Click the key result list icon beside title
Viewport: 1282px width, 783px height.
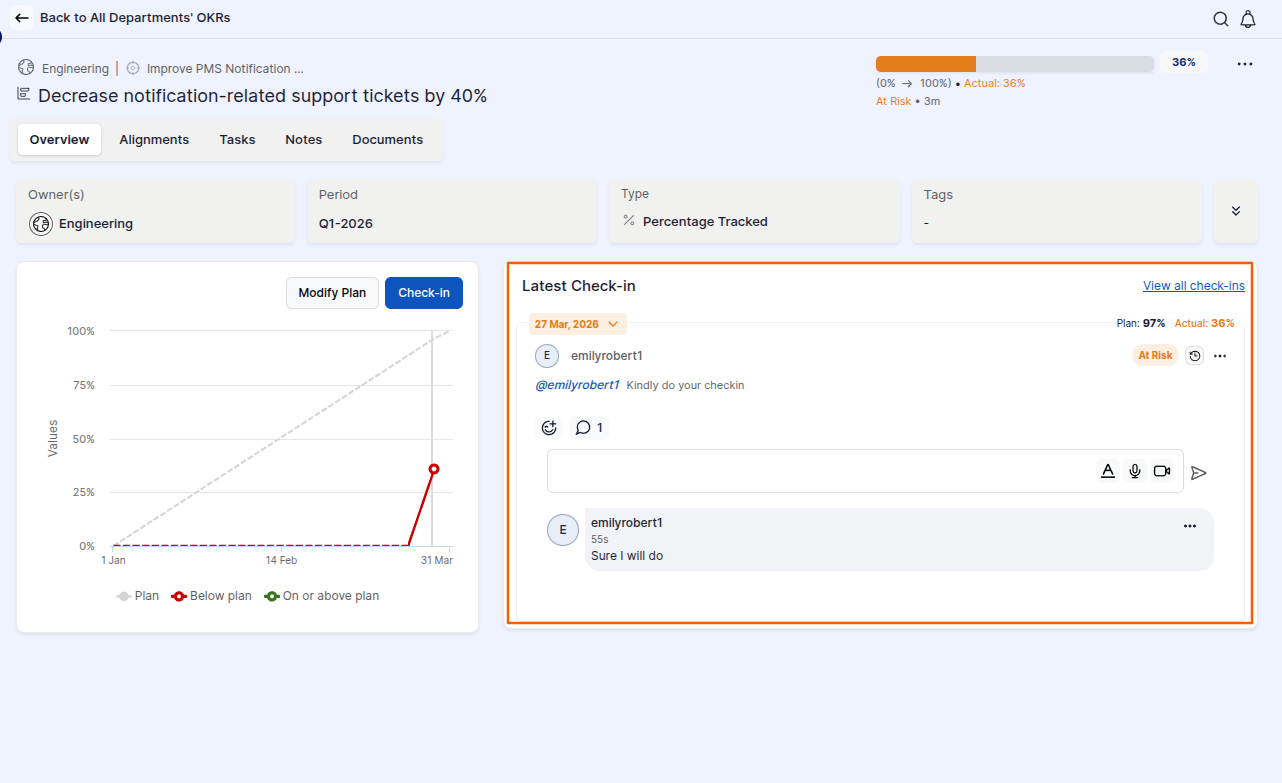coord(24,93)
